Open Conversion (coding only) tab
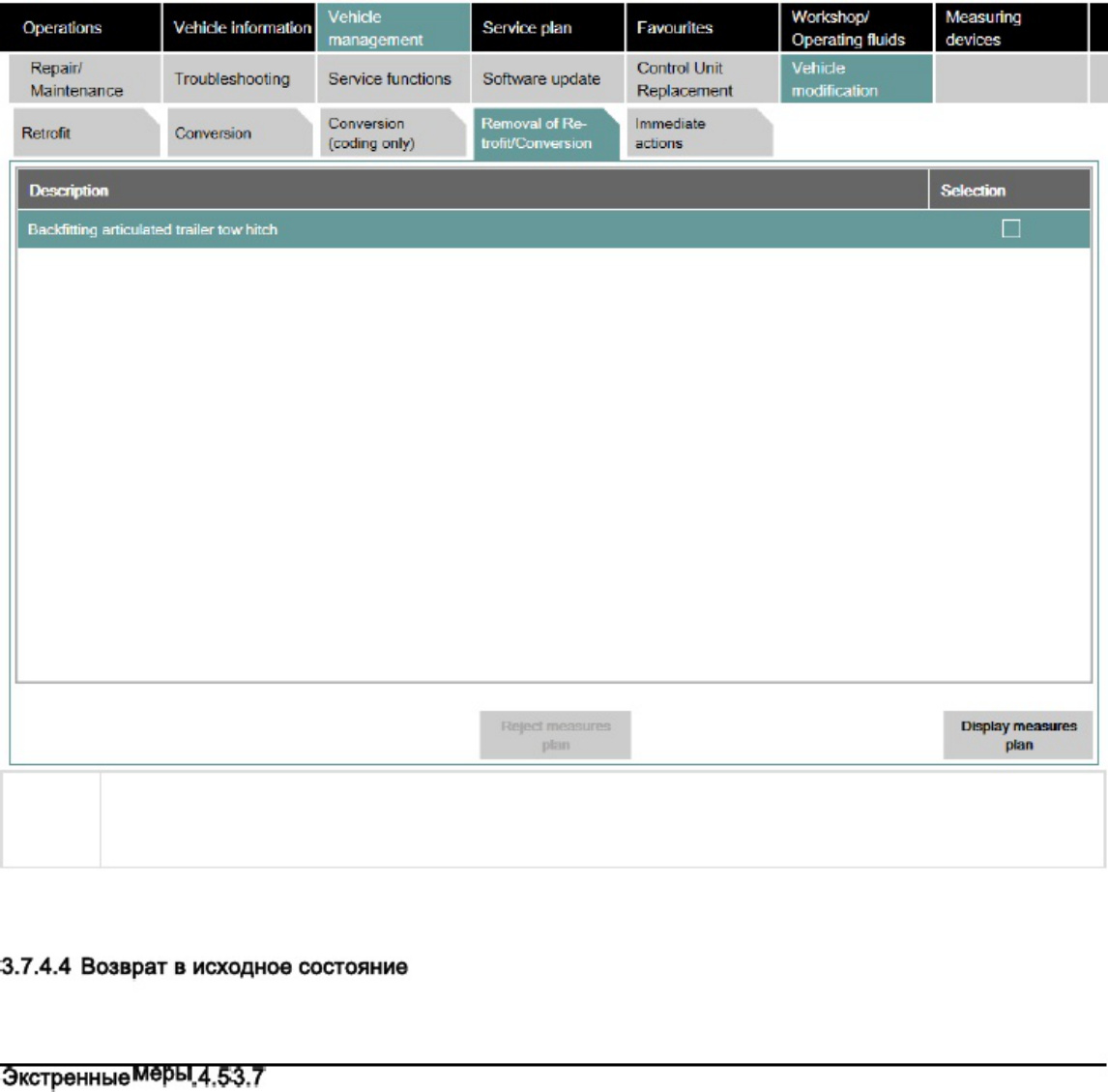 tap(394, 133)
